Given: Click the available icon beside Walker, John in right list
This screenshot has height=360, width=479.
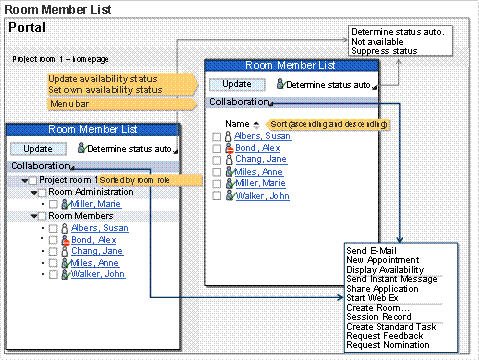Looking at the screenshot, I should (x=230, y=195).
